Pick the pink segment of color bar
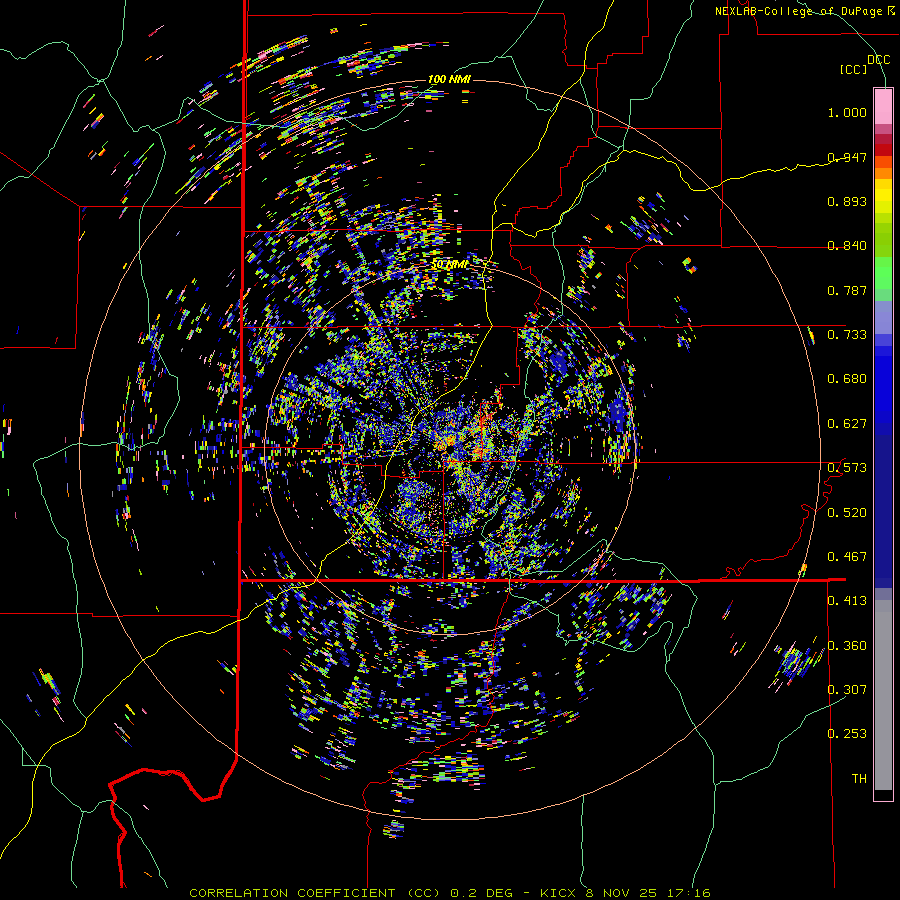The height and width of the screenshot is (900, 900). 883,106
